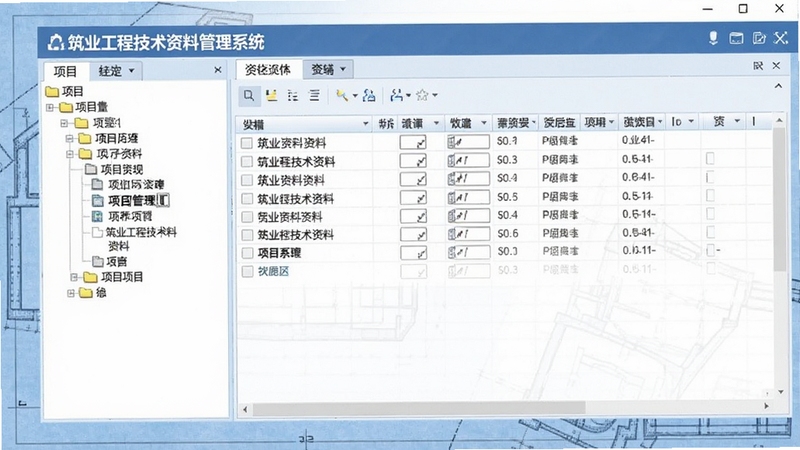Click the tree list view toolbar icon
Image resolution: width=800 pixels, height=450 pixels.
tap(293, 95)
